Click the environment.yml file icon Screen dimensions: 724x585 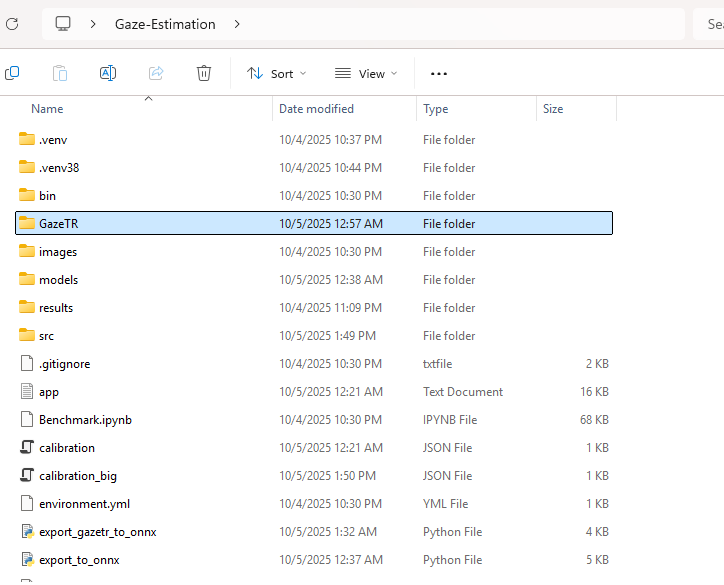click(27, 503)
